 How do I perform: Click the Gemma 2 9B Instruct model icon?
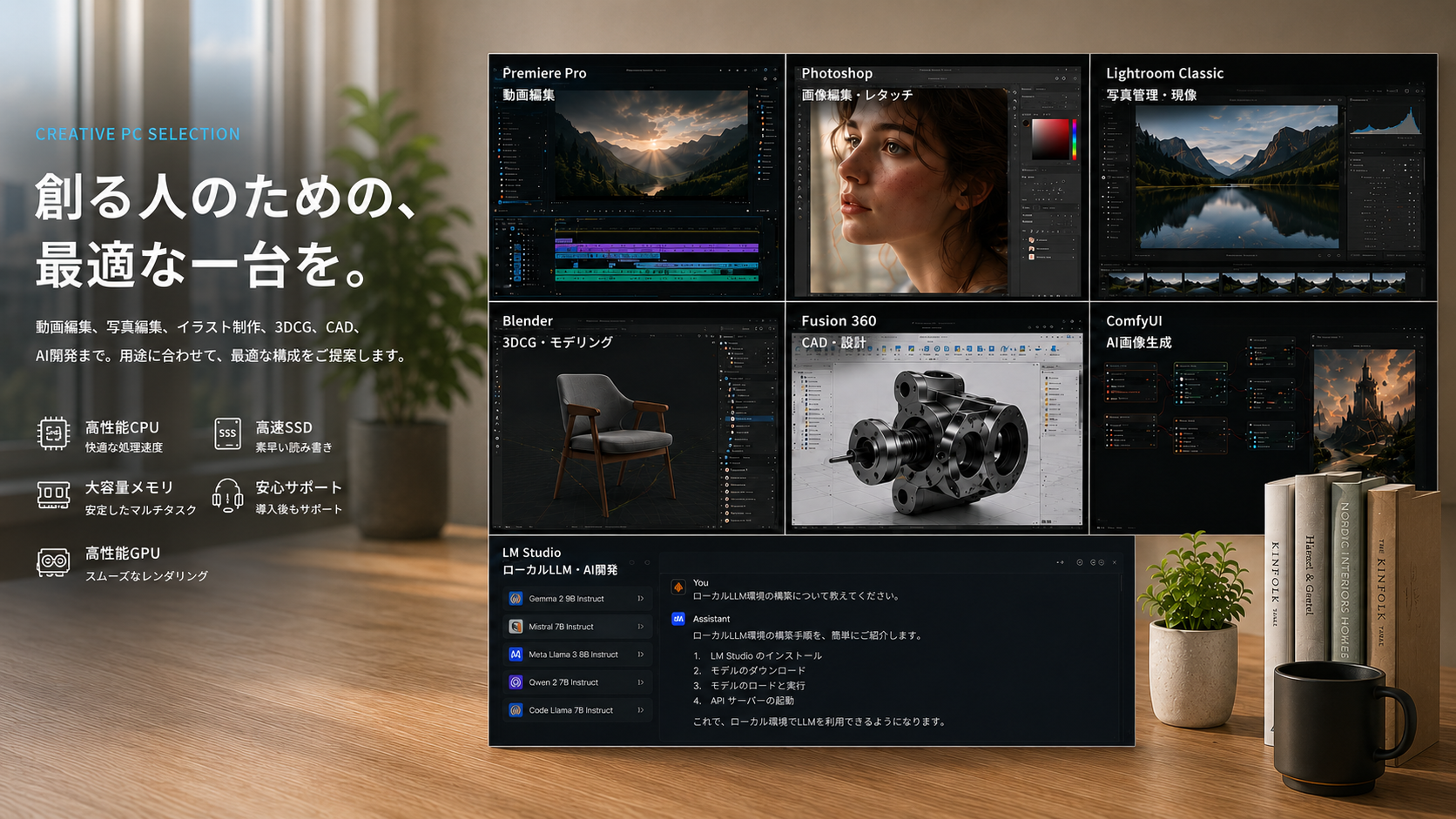pyautogui.click(x=516, y=599)
